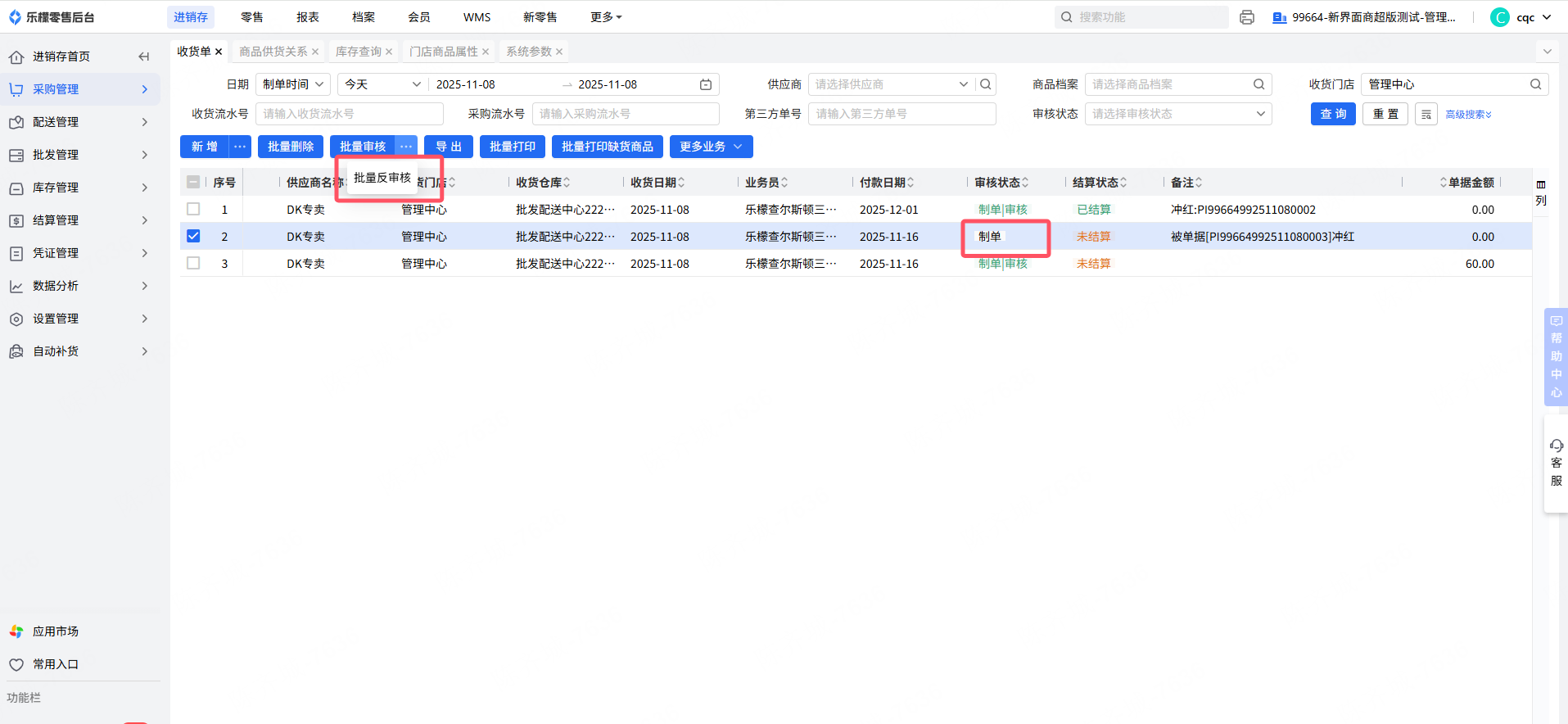The width and height of the screenshot is (1568, 724).
Task: Click the 新增 button
Action: click(x=205, y=147)
